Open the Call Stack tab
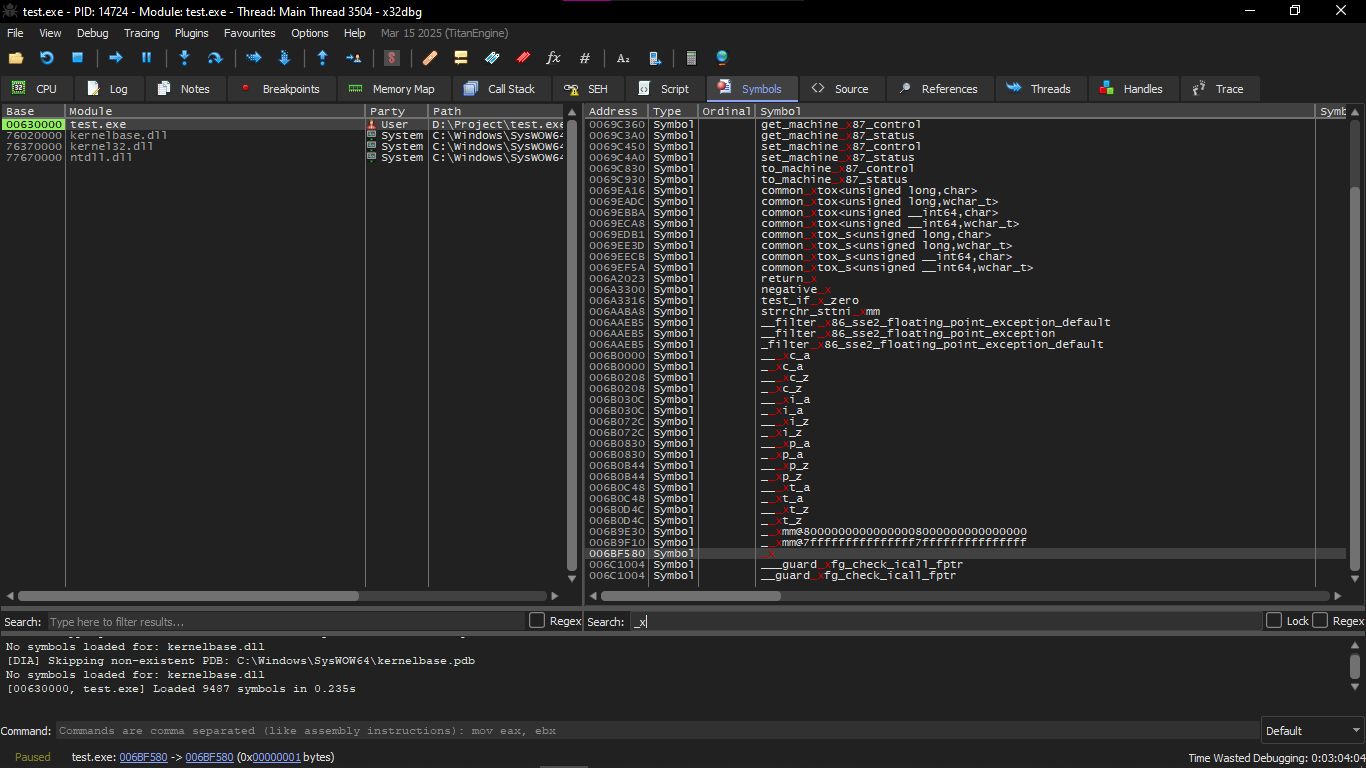Screen dimensions: 1366x768 click(500, 89)
